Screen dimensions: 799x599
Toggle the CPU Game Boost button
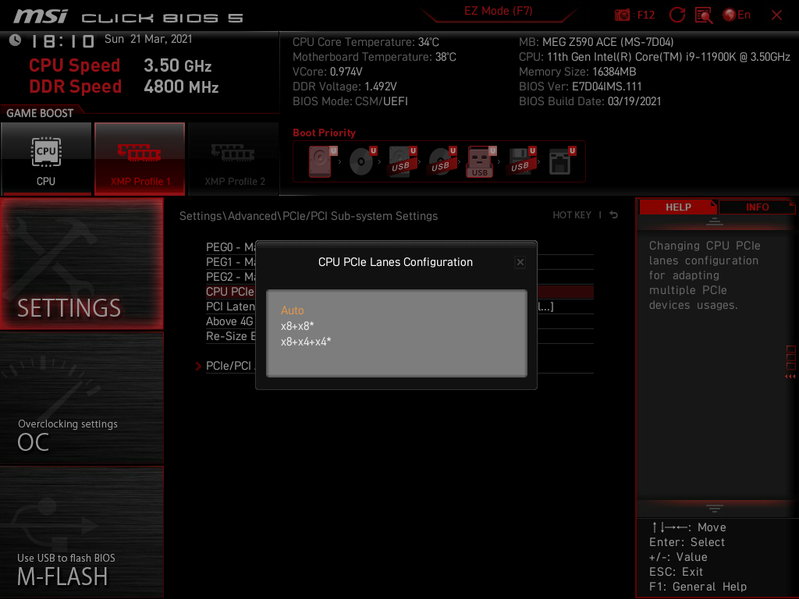pyautogui.click(x=46, y=158)
